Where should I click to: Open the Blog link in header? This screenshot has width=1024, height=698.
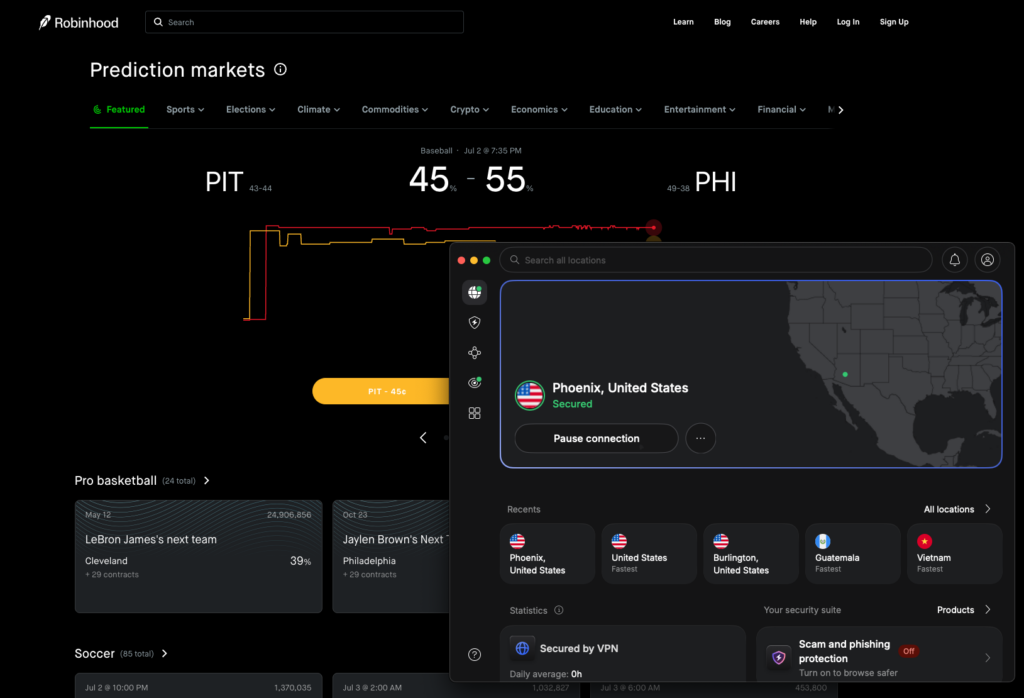pos(722,22)
